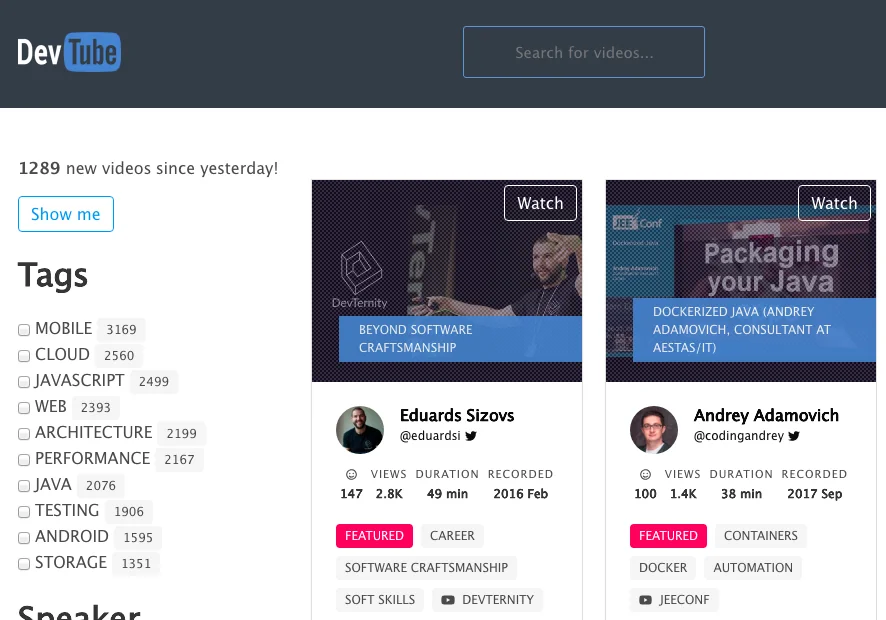Image resolution: width=886 pixels, height=620 pixels.
Task: Click the YouTube icon on the JEECONF tag
Action: coord(645,600)
